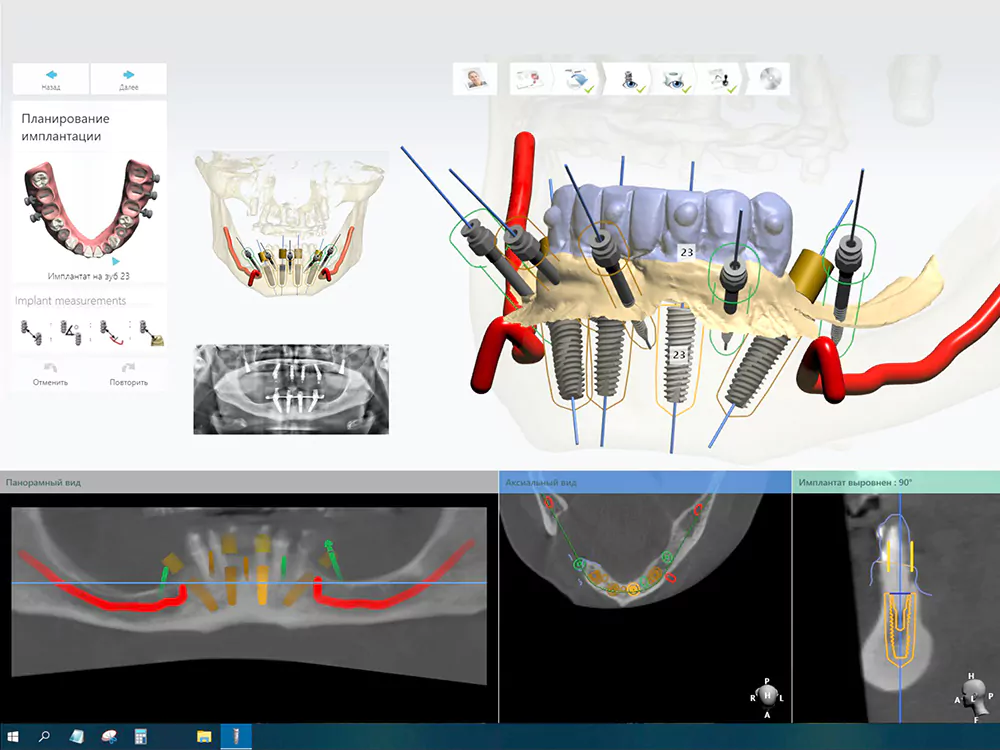Redo with the Повторить button

tap(128, 374)
